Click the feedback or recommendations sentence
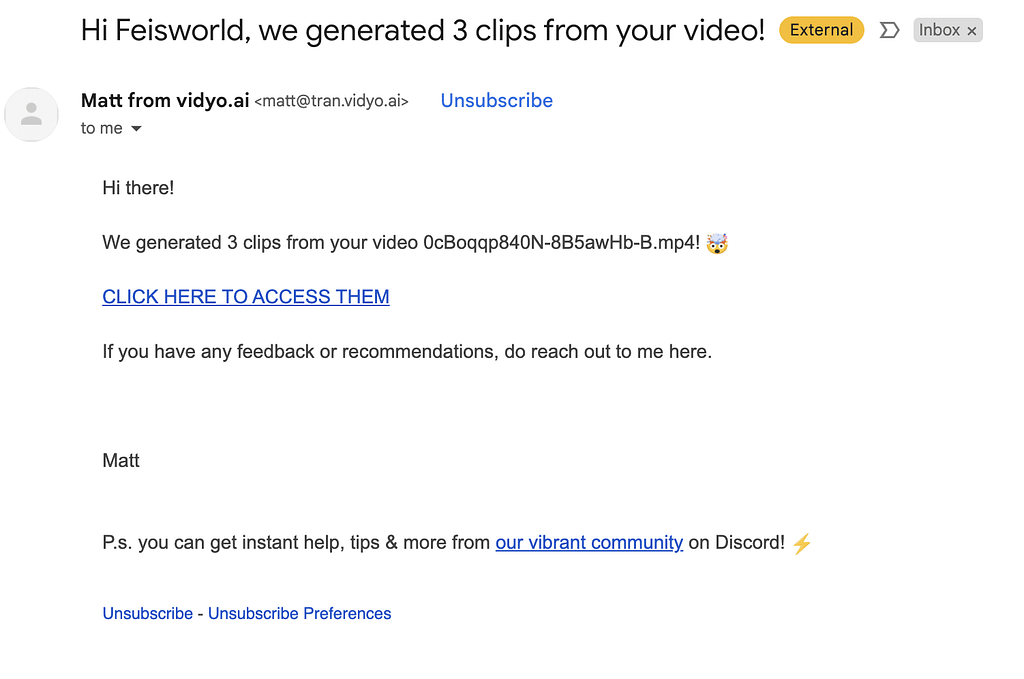Viewport: 1024px width, 679px height. [x=407, y=352]
